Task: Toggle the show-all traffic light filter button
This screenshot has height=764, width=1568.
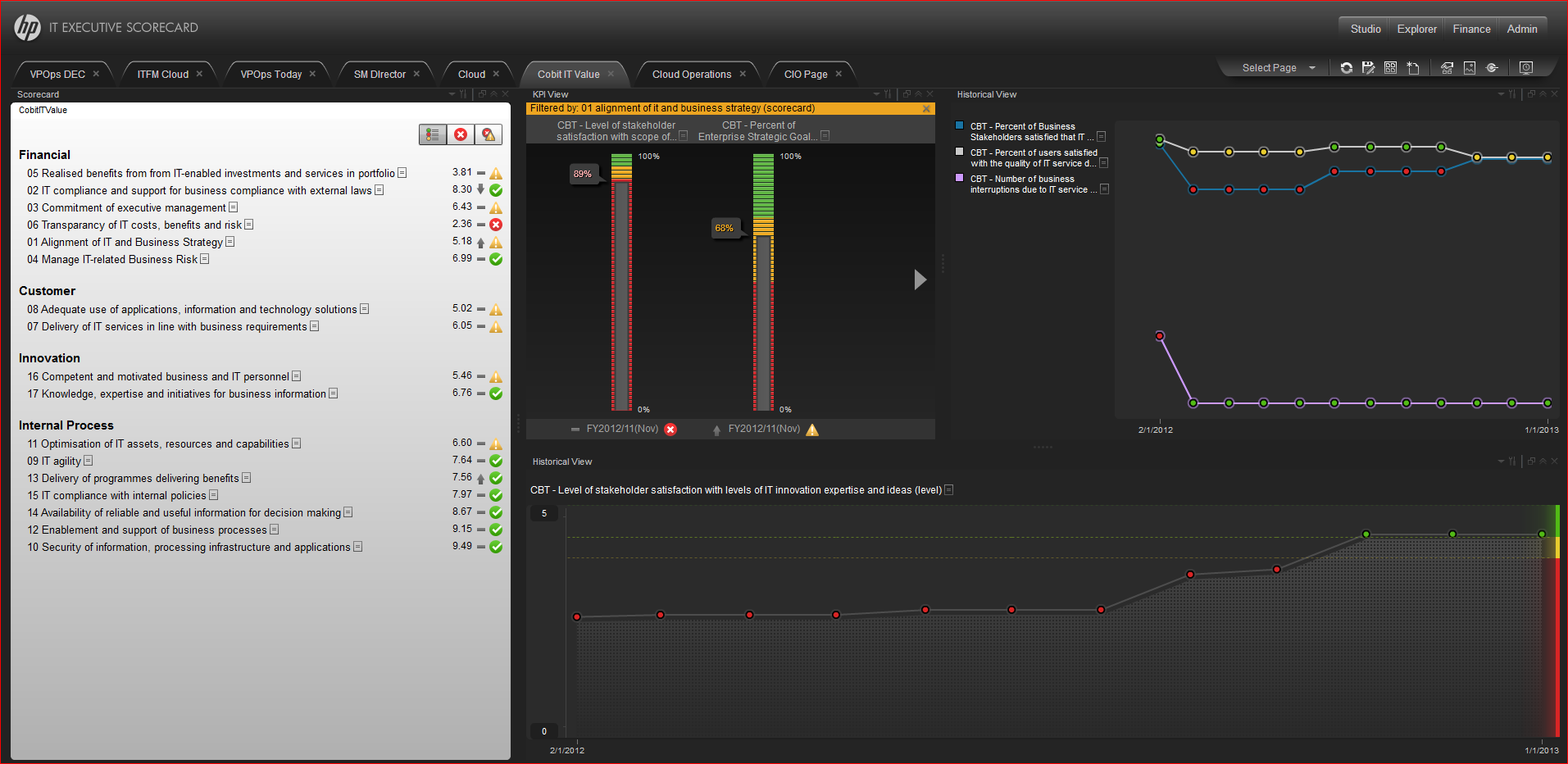Action: 433,134
